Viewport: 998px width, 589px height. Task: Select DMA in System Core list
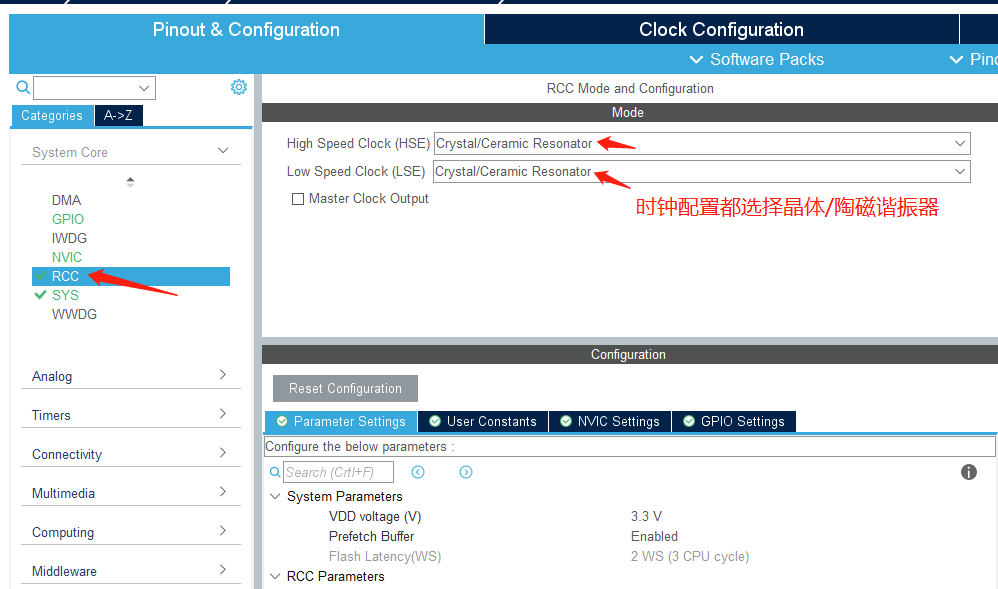(x=66, y=200)
